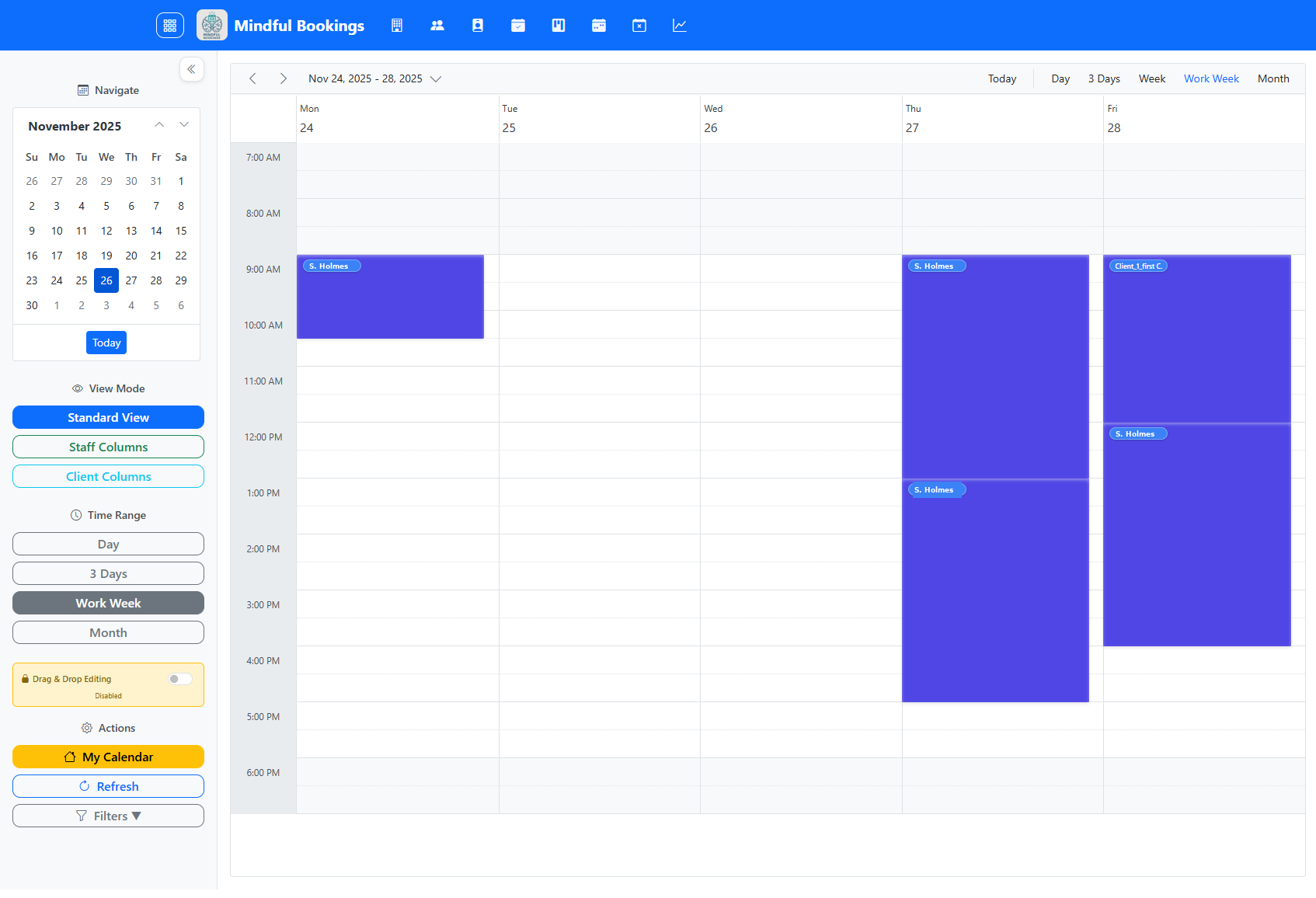Refresh the calendar

108,786
